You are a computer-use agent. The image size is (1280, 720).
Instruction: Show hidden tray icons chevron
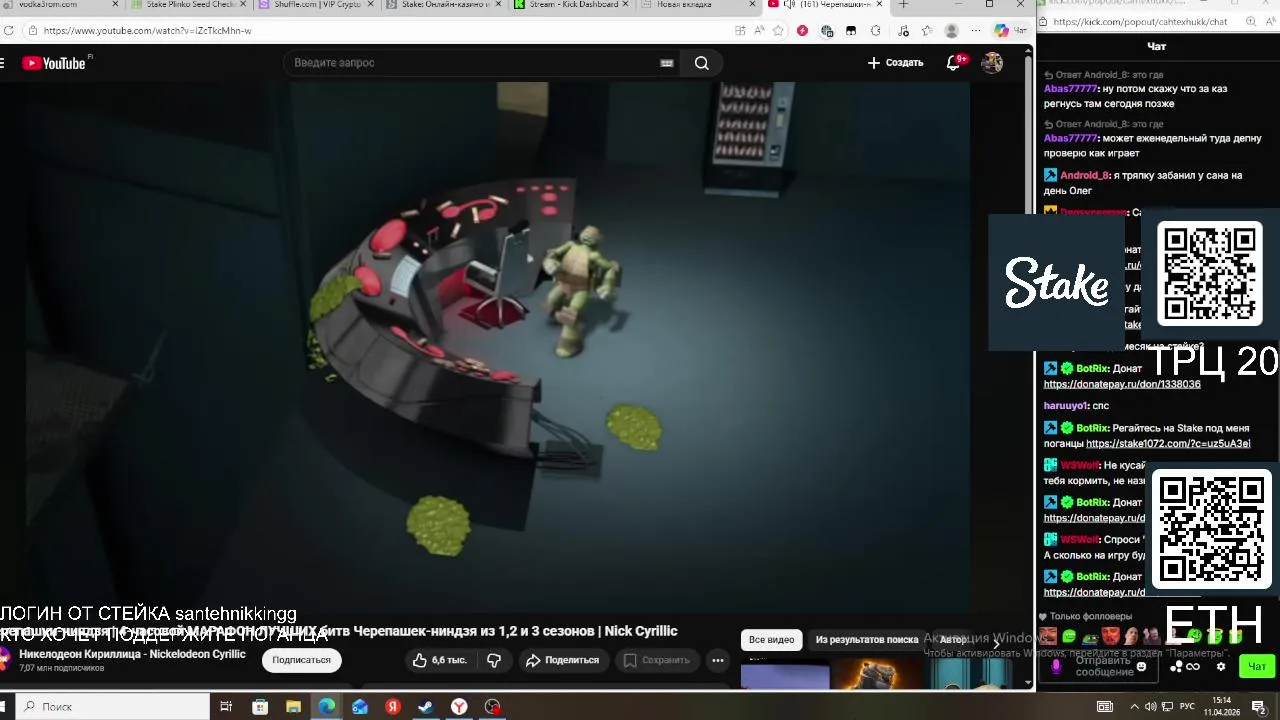pyautogui.click(x=1134, y=707)
